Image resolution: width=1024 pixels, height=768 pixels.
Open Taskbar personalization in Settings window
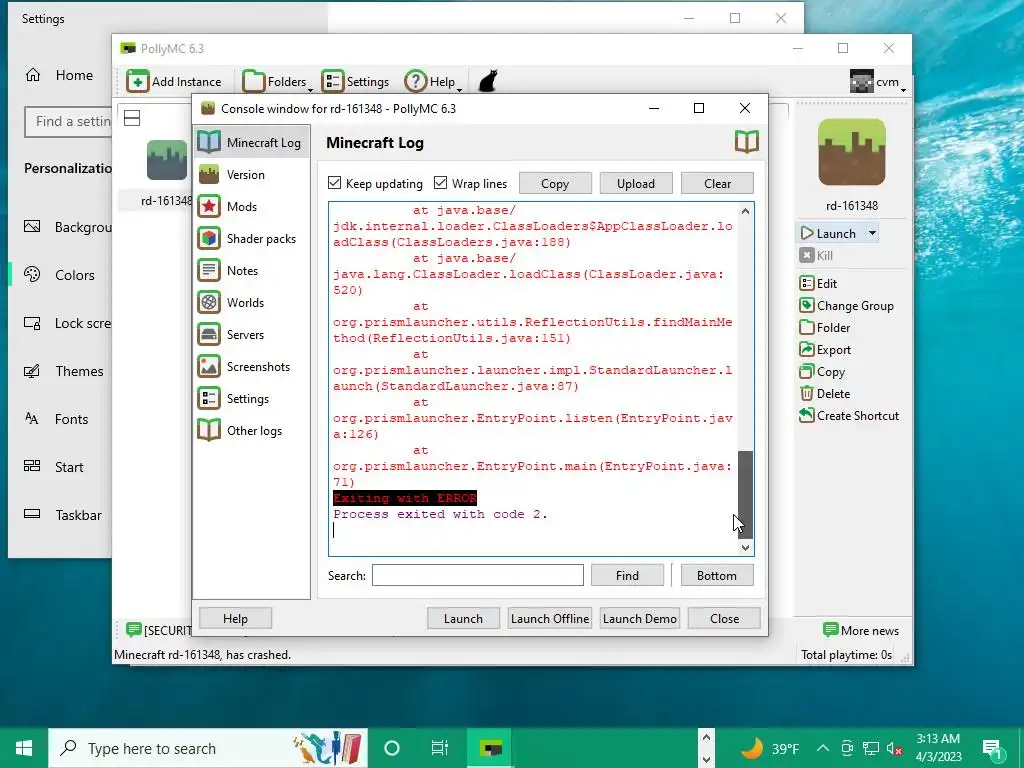click(64, 515)
